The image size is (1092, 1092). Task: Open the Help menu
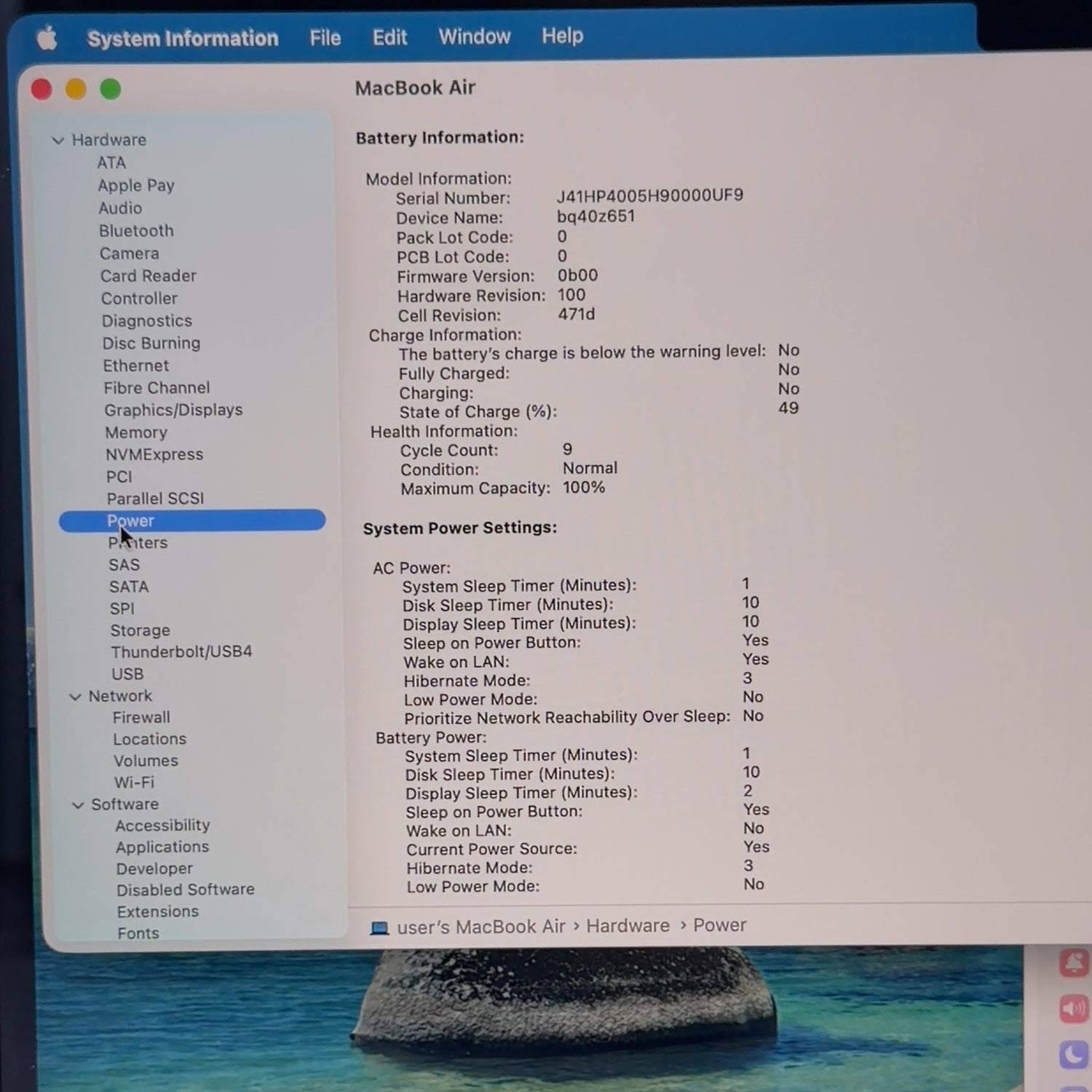562,35
